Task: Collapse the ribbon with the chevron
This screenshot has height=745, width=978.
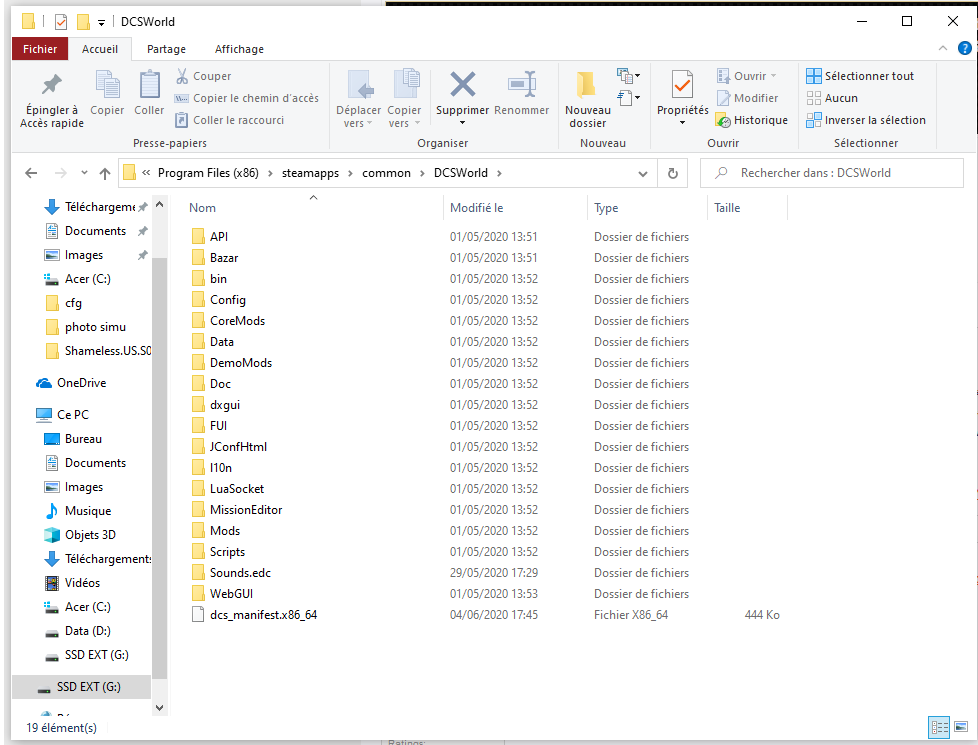Action: [941, 49]
